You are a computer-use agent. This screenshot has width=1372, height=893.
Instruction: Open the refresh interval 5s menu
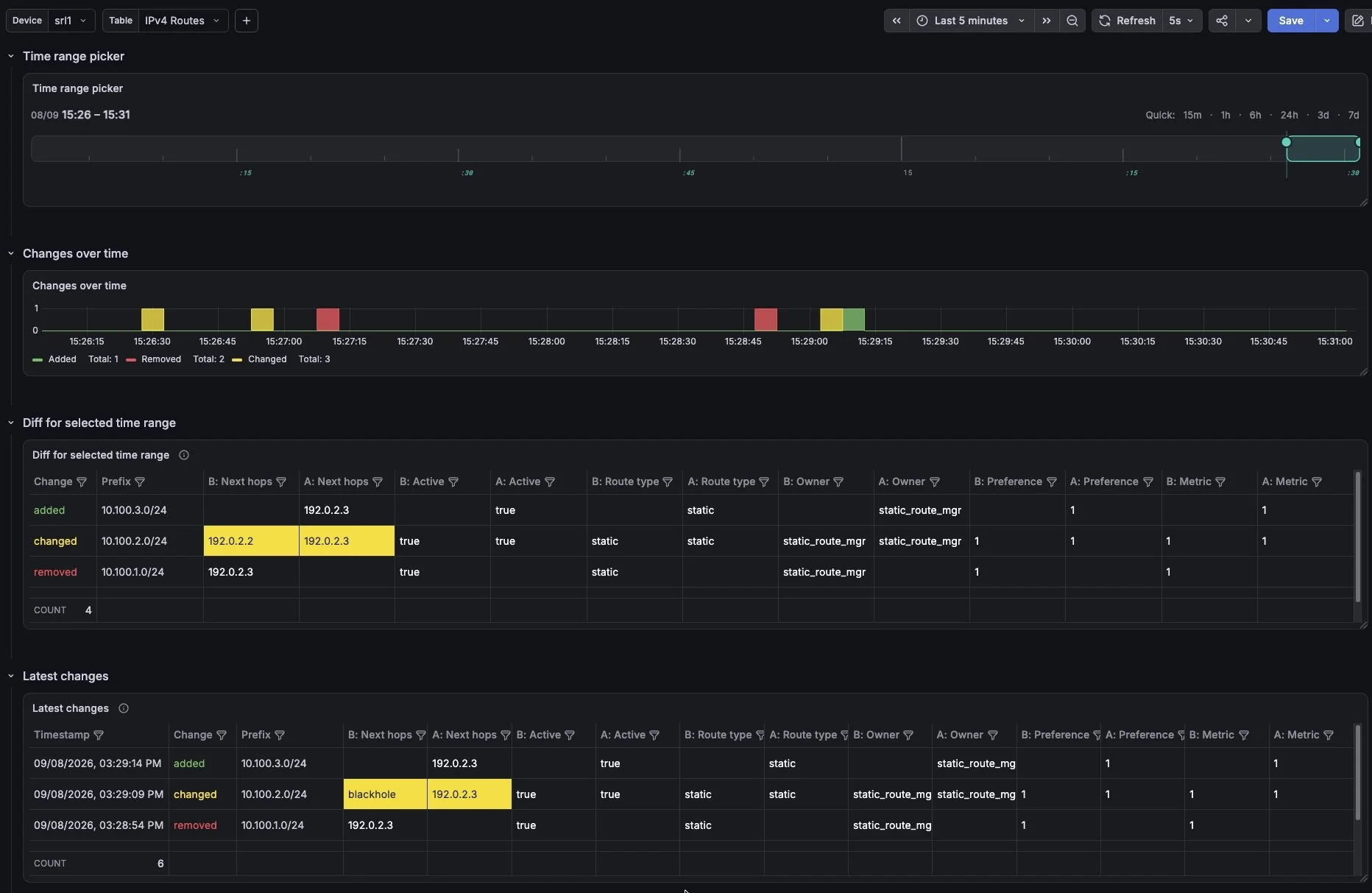pos(1181,21)
